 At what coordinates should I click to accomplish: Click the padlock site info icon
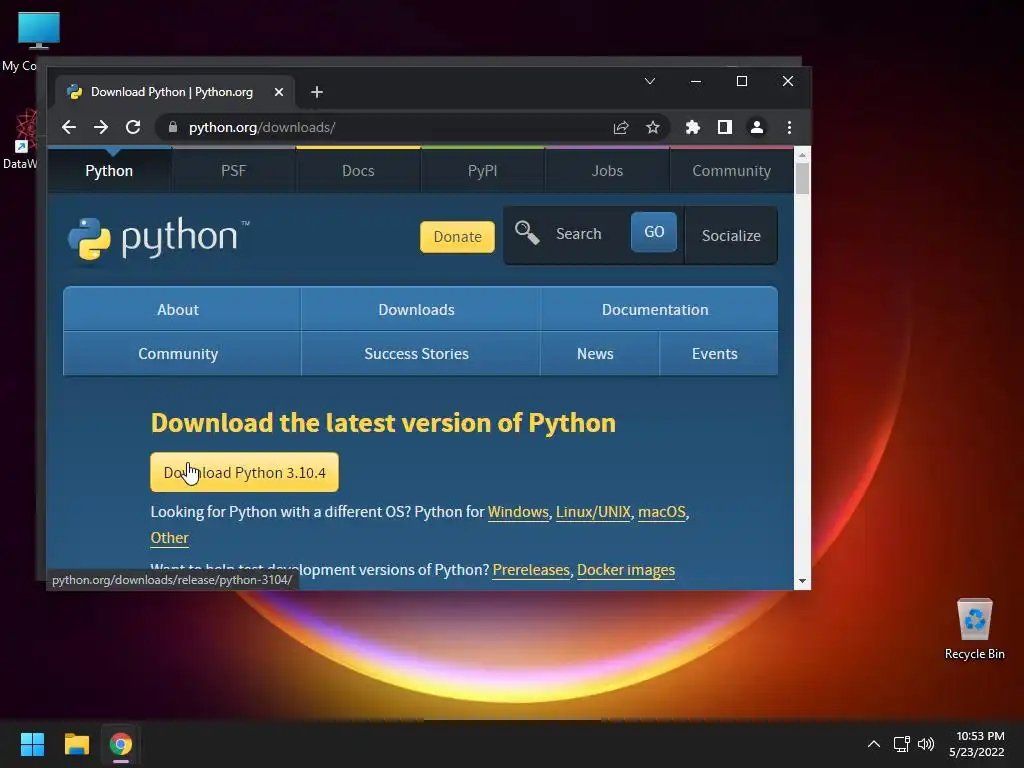click(173, 127)
